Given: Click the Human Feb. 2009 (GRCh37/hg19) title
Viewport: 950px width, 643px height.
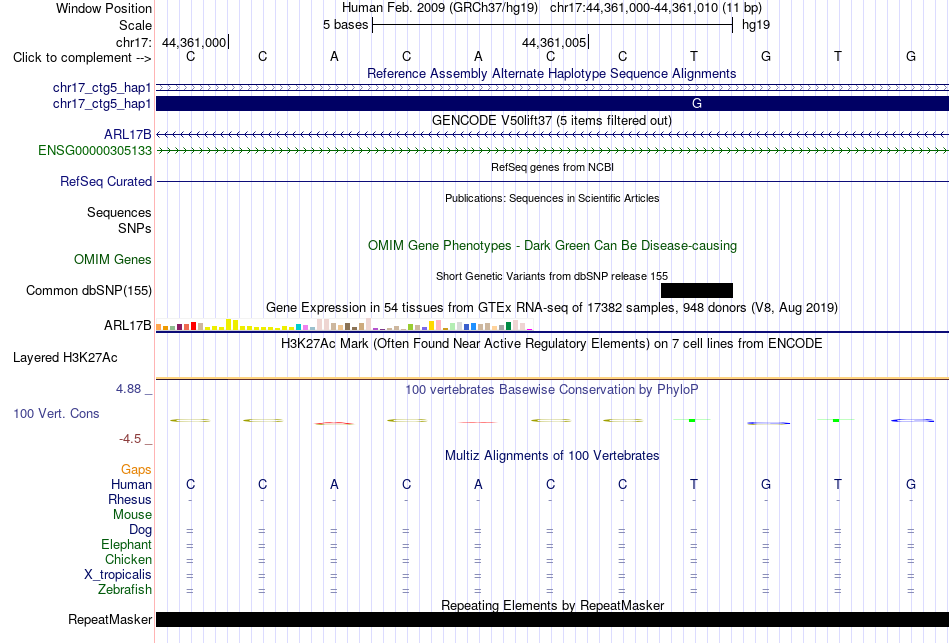Looking at the screenshot, I should (440, 8).
